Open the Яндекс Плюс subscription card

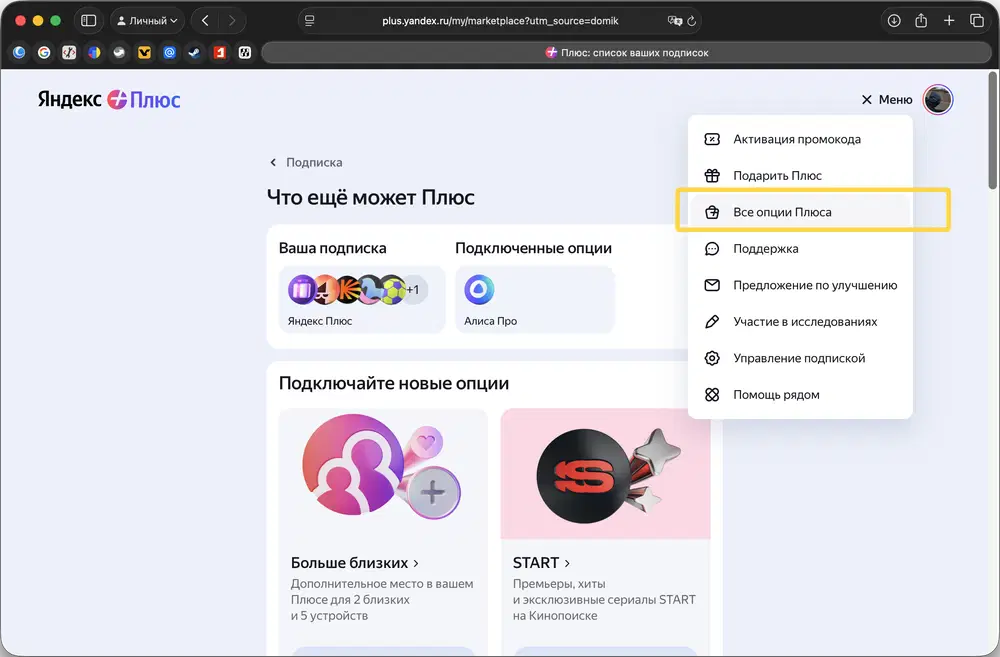click(x=362, y=300)
